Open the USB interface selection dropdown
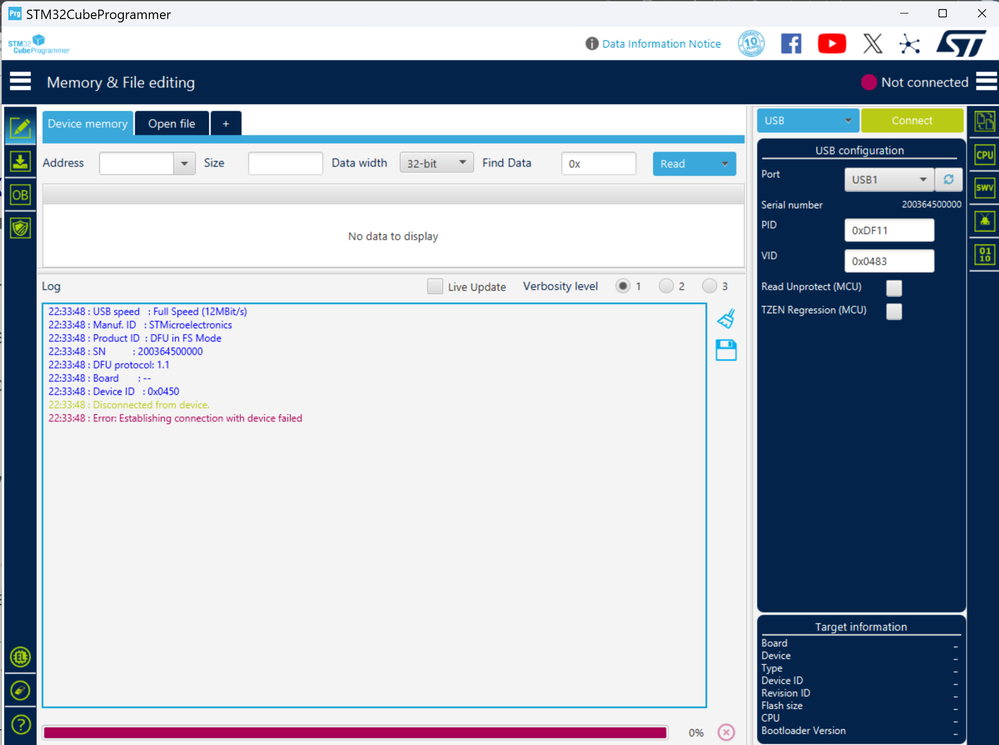The height and width of the screenshot is (745, 999). tap(808, 120)
